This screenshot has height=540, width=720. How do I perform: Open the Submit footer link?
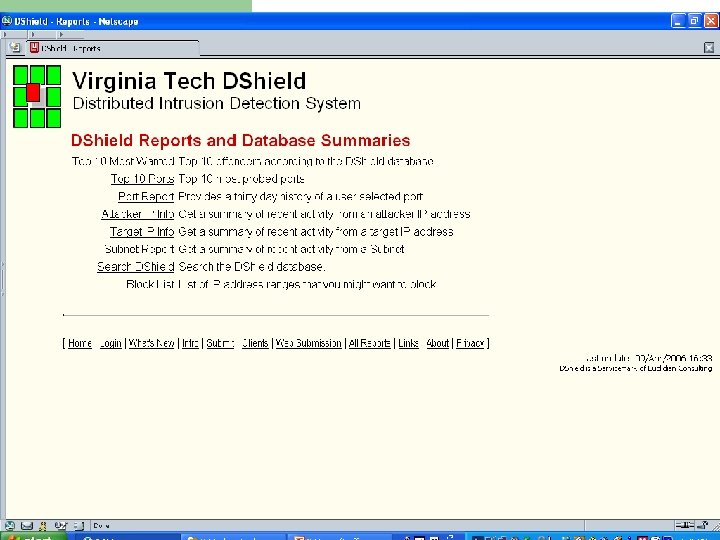point(220,343)
